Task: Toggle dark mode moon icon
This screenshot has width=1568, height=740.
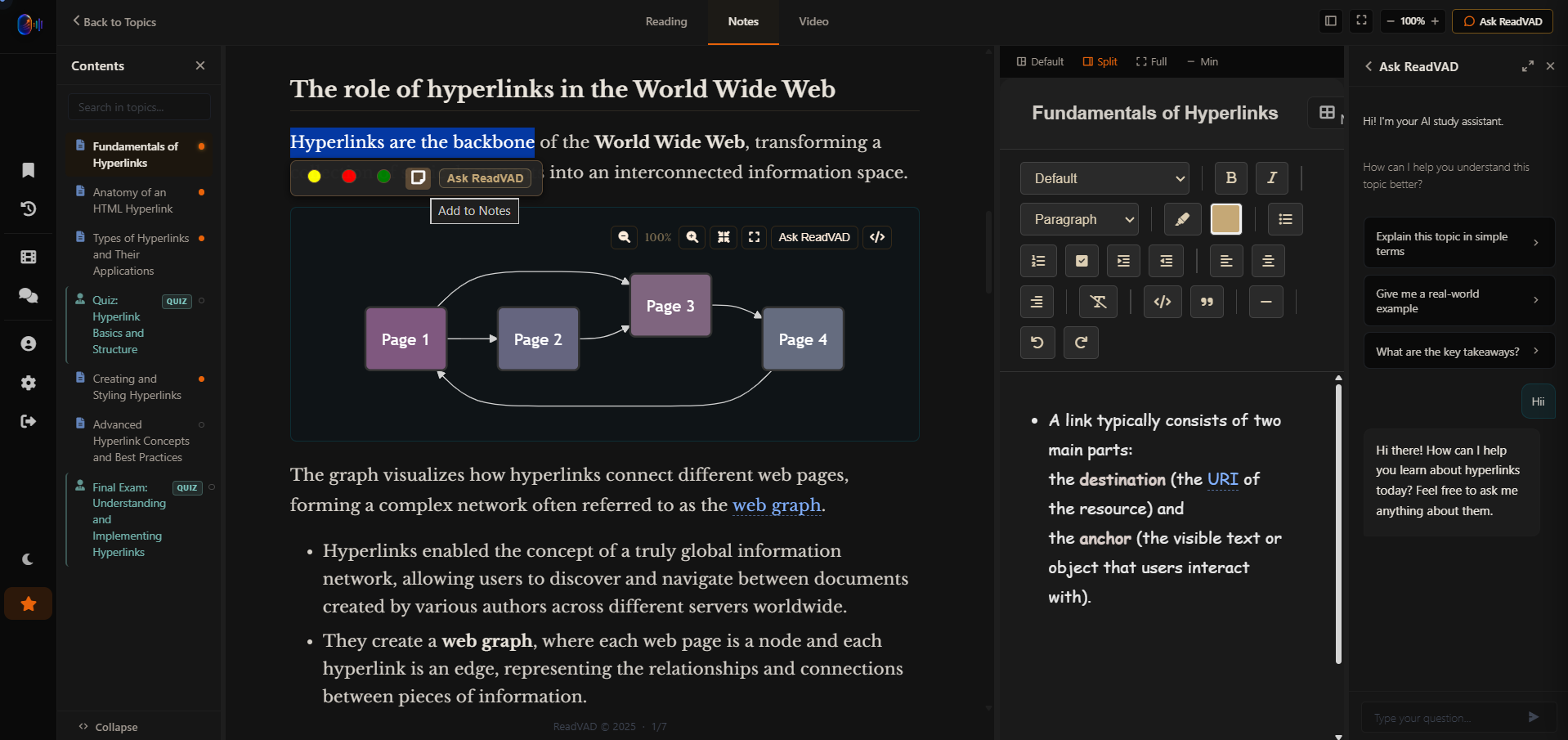Action: 29,559
